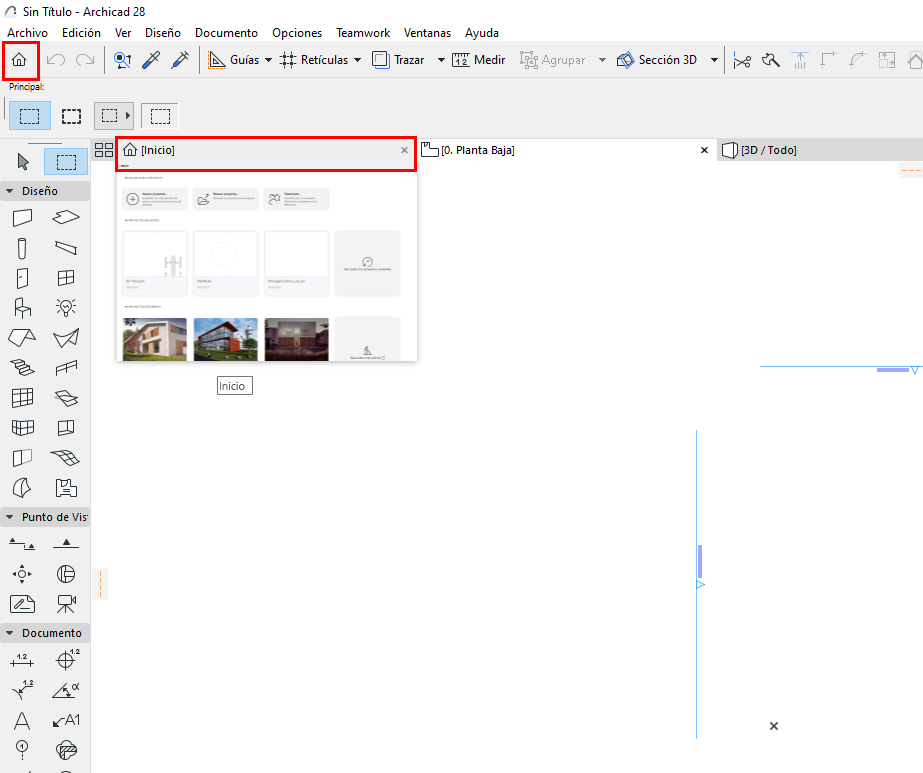Open the Sin Título recent project thumbnail
923x773 pixels.
pyautogui.click(x=155, y=263)
